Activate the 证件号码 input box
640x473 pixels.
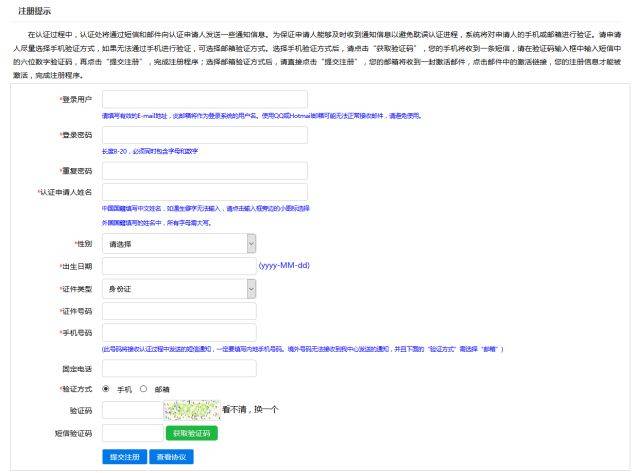[x=179, y=311]
